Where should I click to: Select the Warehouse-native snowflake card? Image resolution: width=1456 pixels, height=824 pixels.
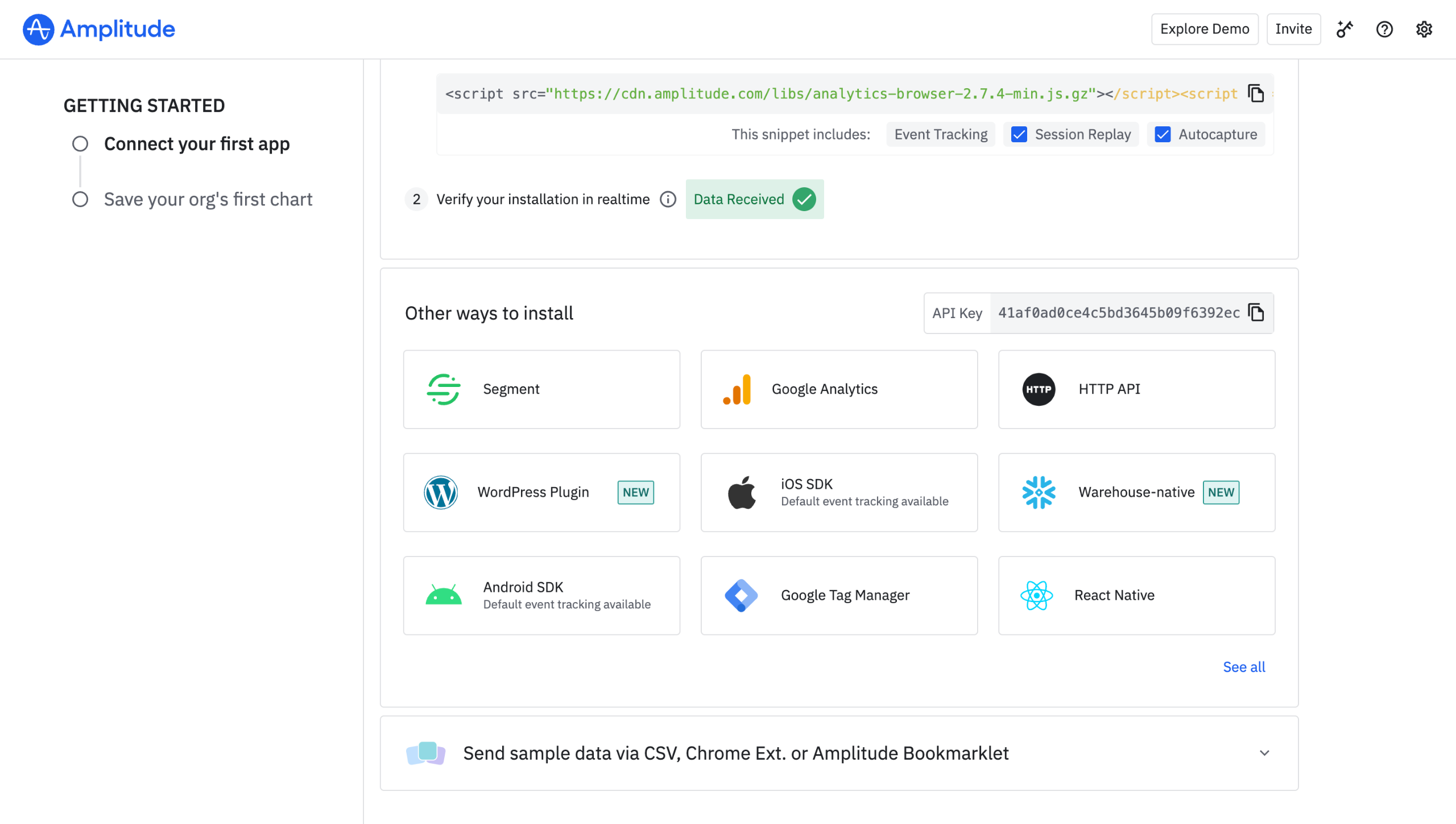click(x=1136, y=492)
